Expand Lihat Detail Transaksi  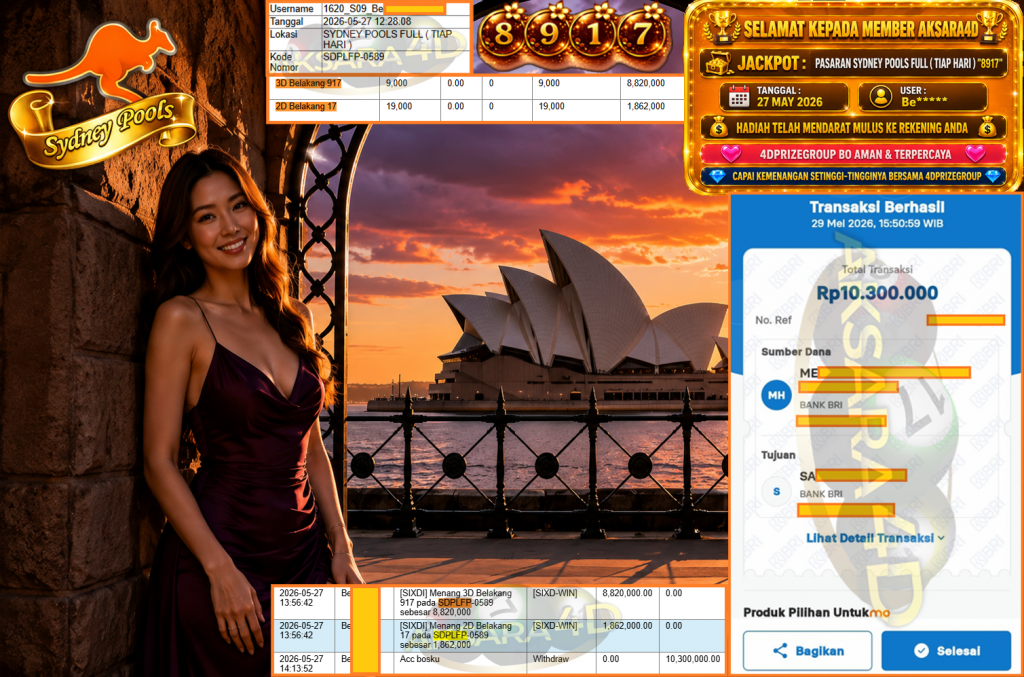[x=875, y=538]
